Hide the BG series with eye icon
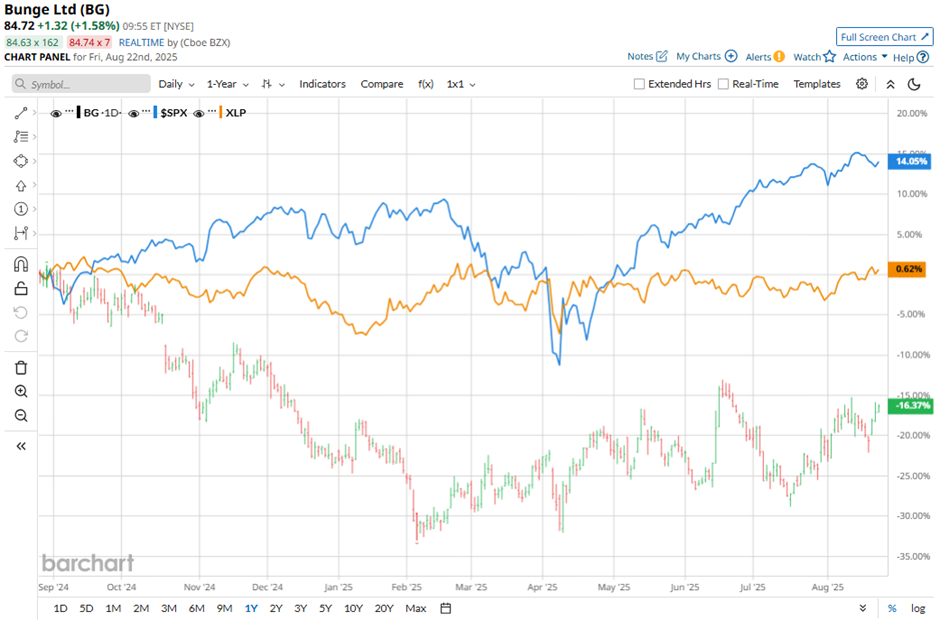This screenshot has height=621, width=940. click(x=56, y=113)
